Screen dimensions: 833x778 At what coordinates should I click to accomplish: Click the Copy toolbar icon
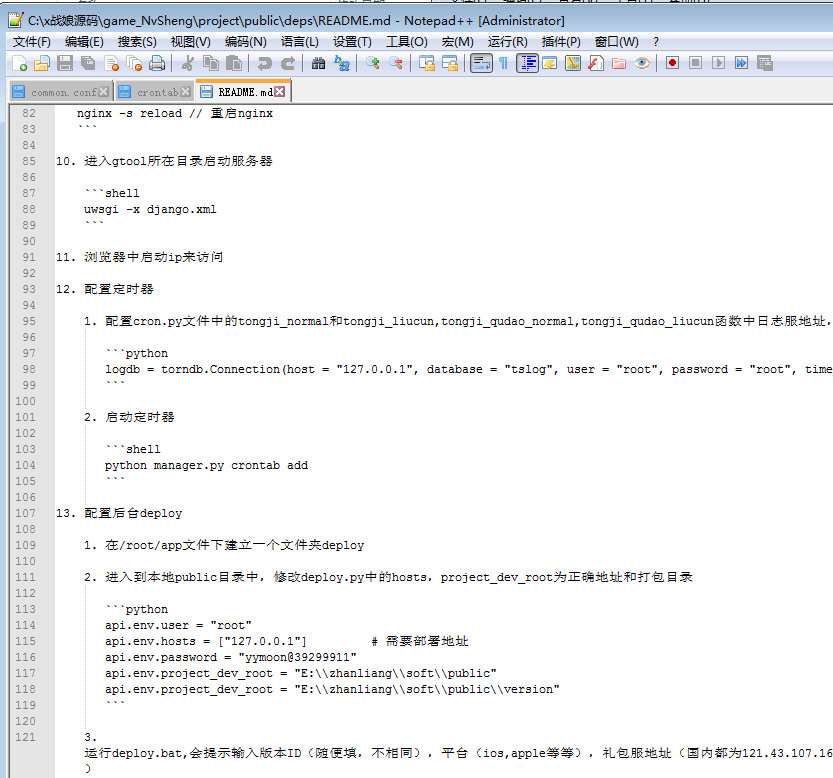[x=211, y=63]
